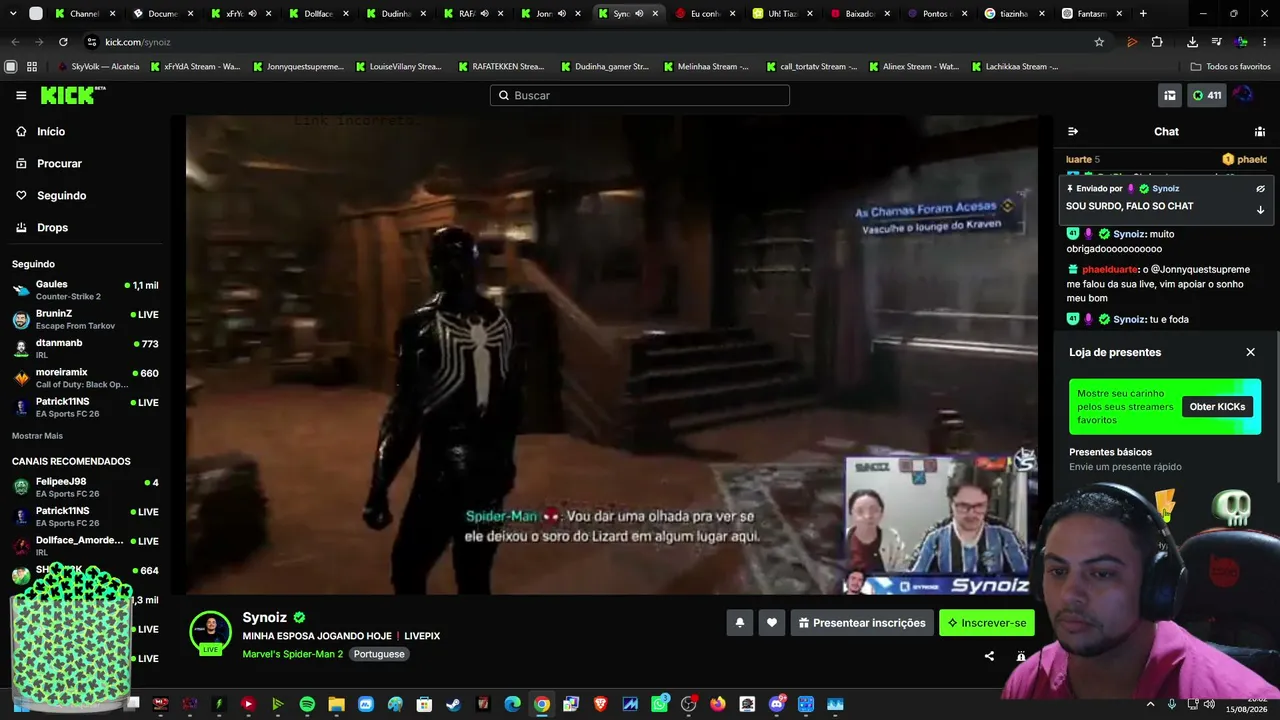
Task: Expand the pinned message arrow
Action: (x=1260, y=210)
